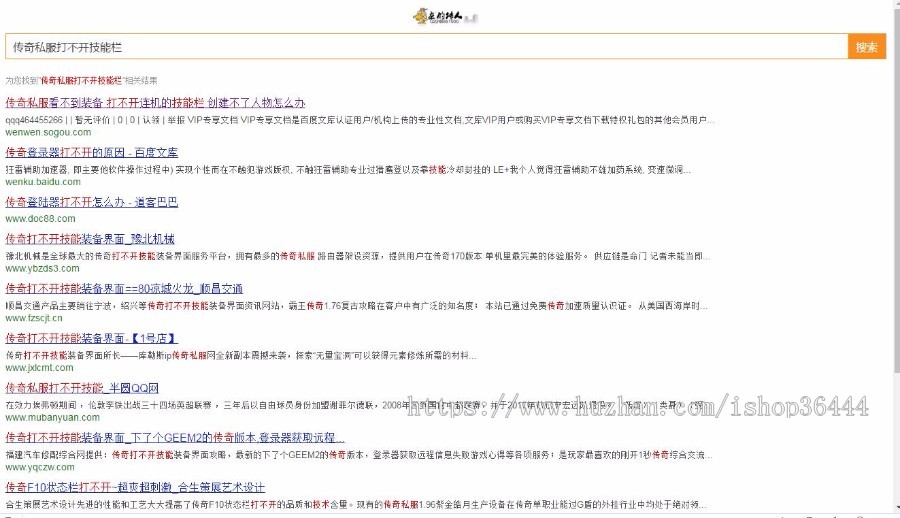
Task: Click the site logo at top center
Action: tap(445, 16)
